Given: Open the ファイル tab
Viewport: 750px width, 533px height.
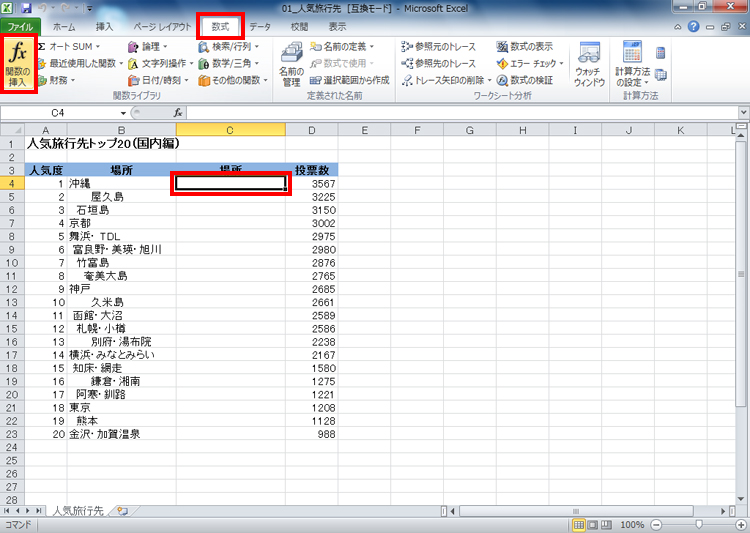Looking at the screenshot, I should (20, 27).
